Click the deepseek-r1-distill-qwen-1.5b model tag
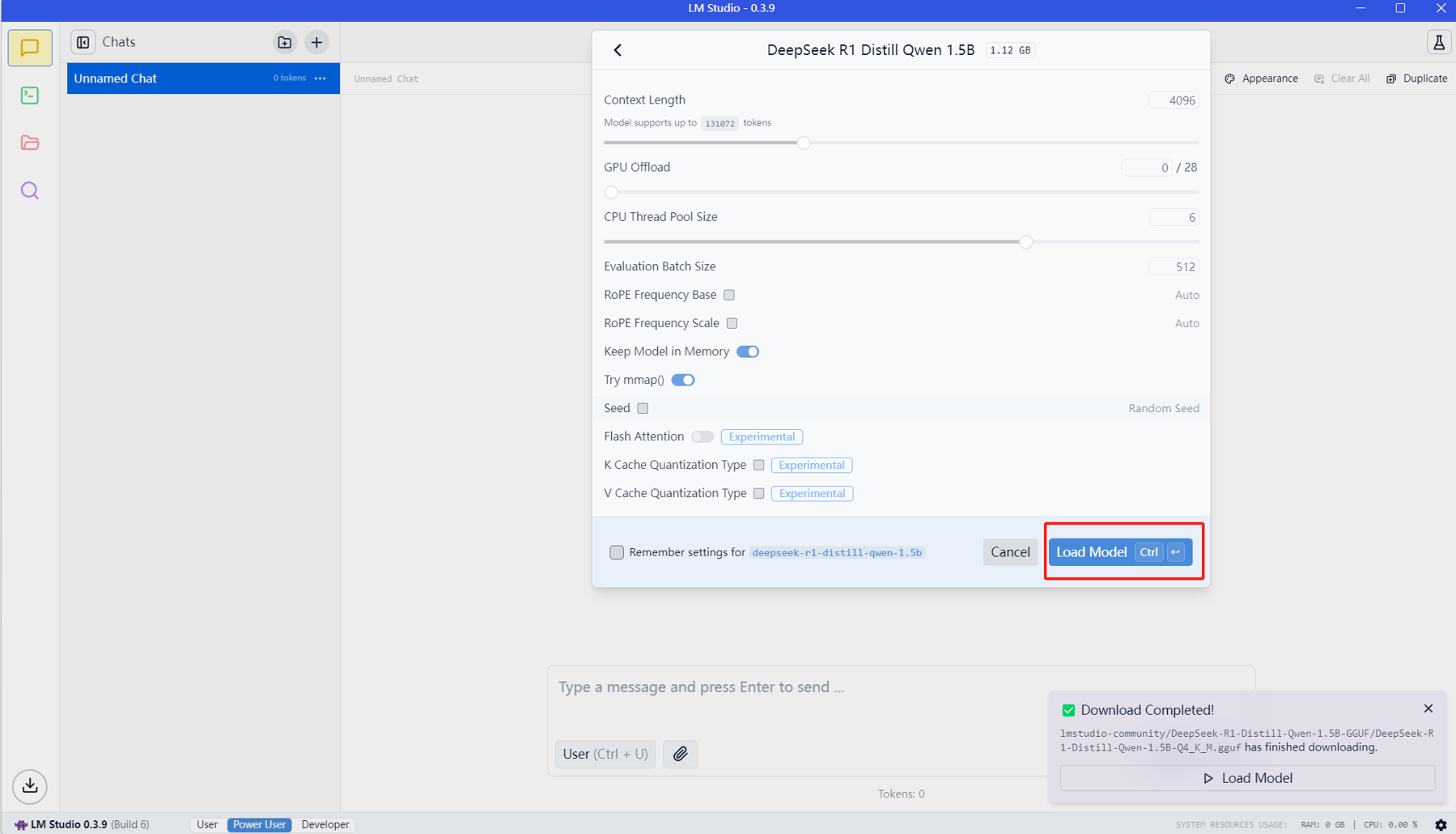1456x834 pixels. (x=837, y=552)
